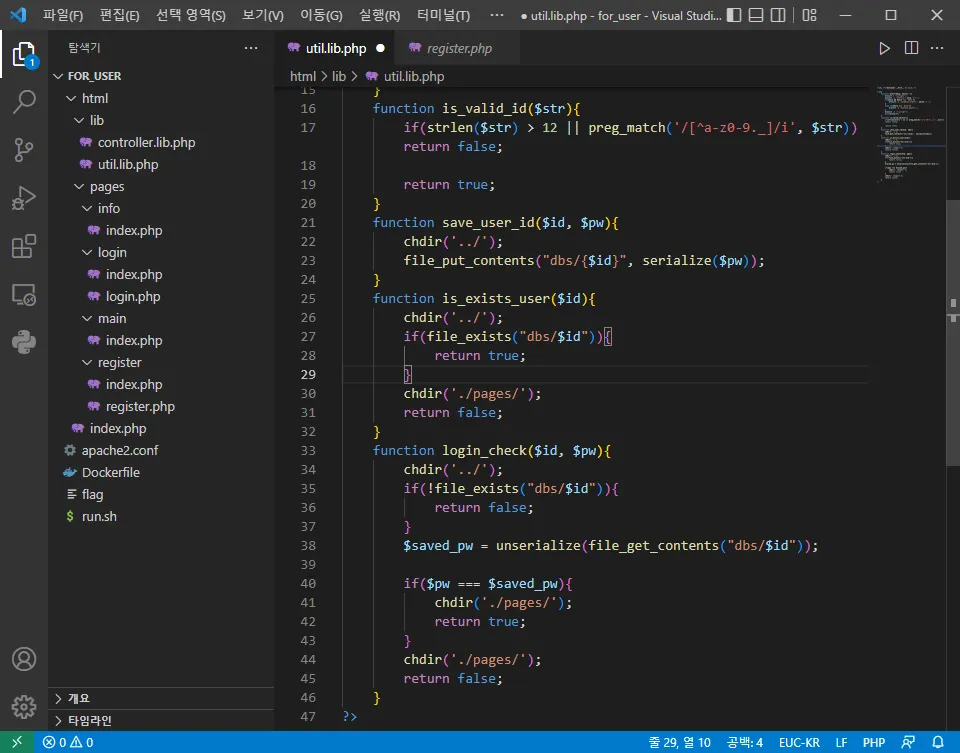The image size is (960, 753).
Task: Open the Remote Explorer view
Action: tap(24, 295)
